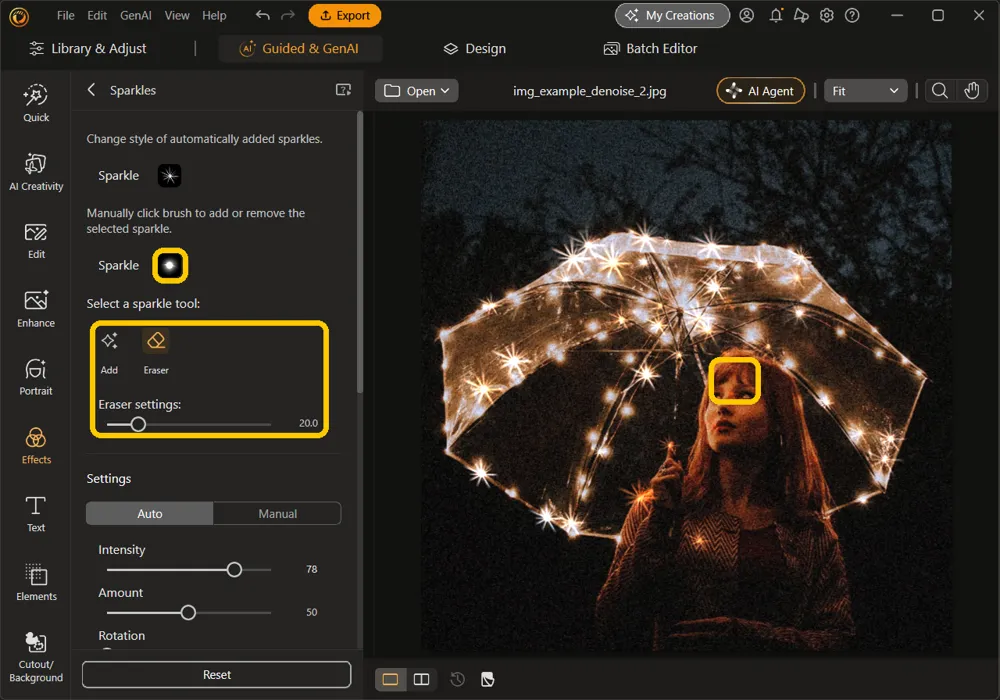Click the Intensity slider handle
The width and height of the screenshot is (1000, 700).
click(x=234, y=569)
